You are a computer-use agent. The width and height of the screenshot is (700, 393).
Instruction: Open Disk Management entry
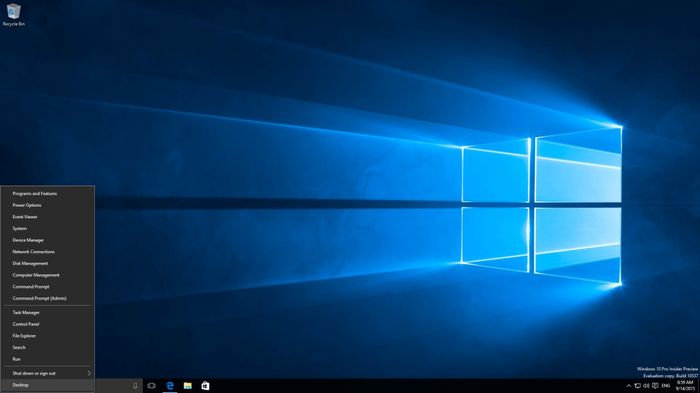pyautogui.click(x=48, y=263)
